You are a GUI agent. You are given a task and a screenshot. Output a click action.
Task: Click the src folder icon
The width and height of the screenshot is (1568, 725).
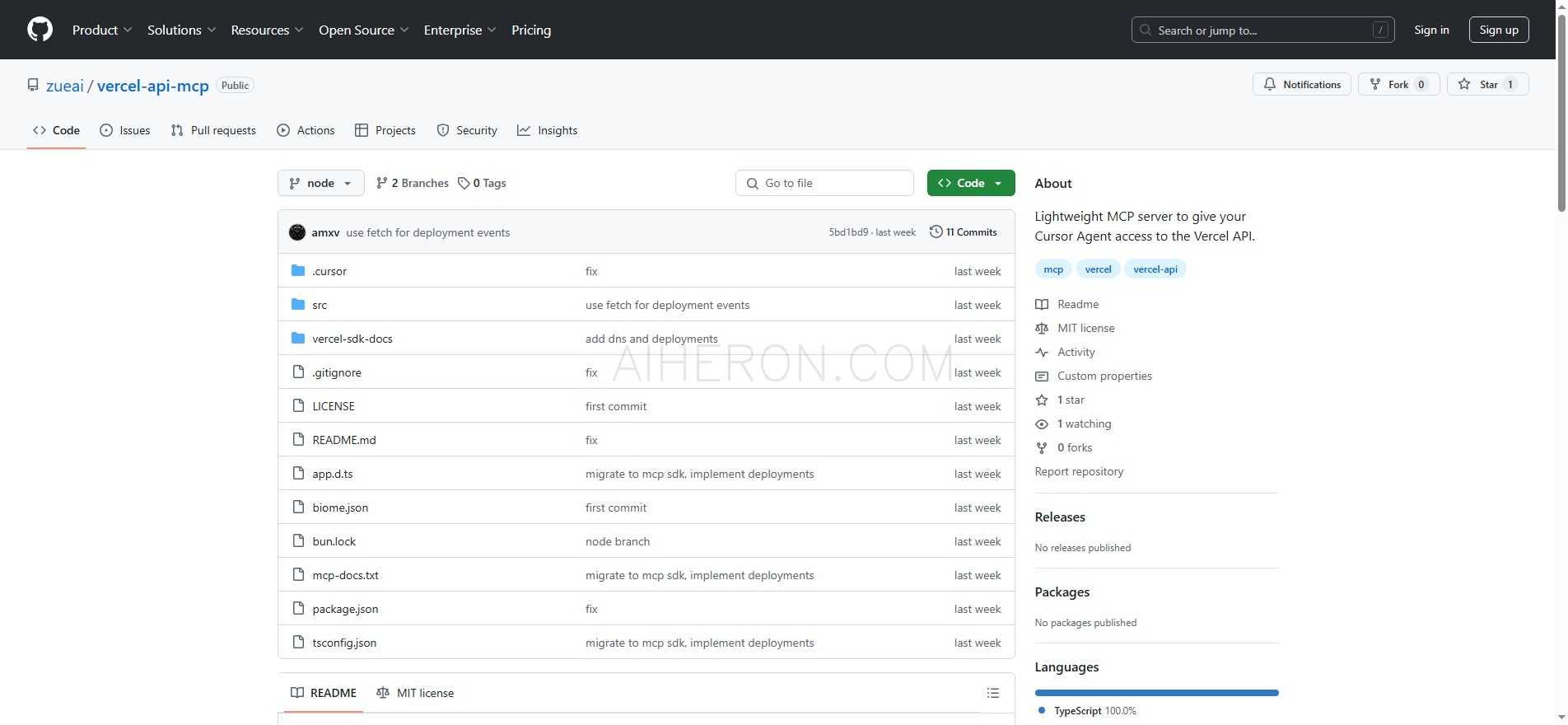point(298,304)
